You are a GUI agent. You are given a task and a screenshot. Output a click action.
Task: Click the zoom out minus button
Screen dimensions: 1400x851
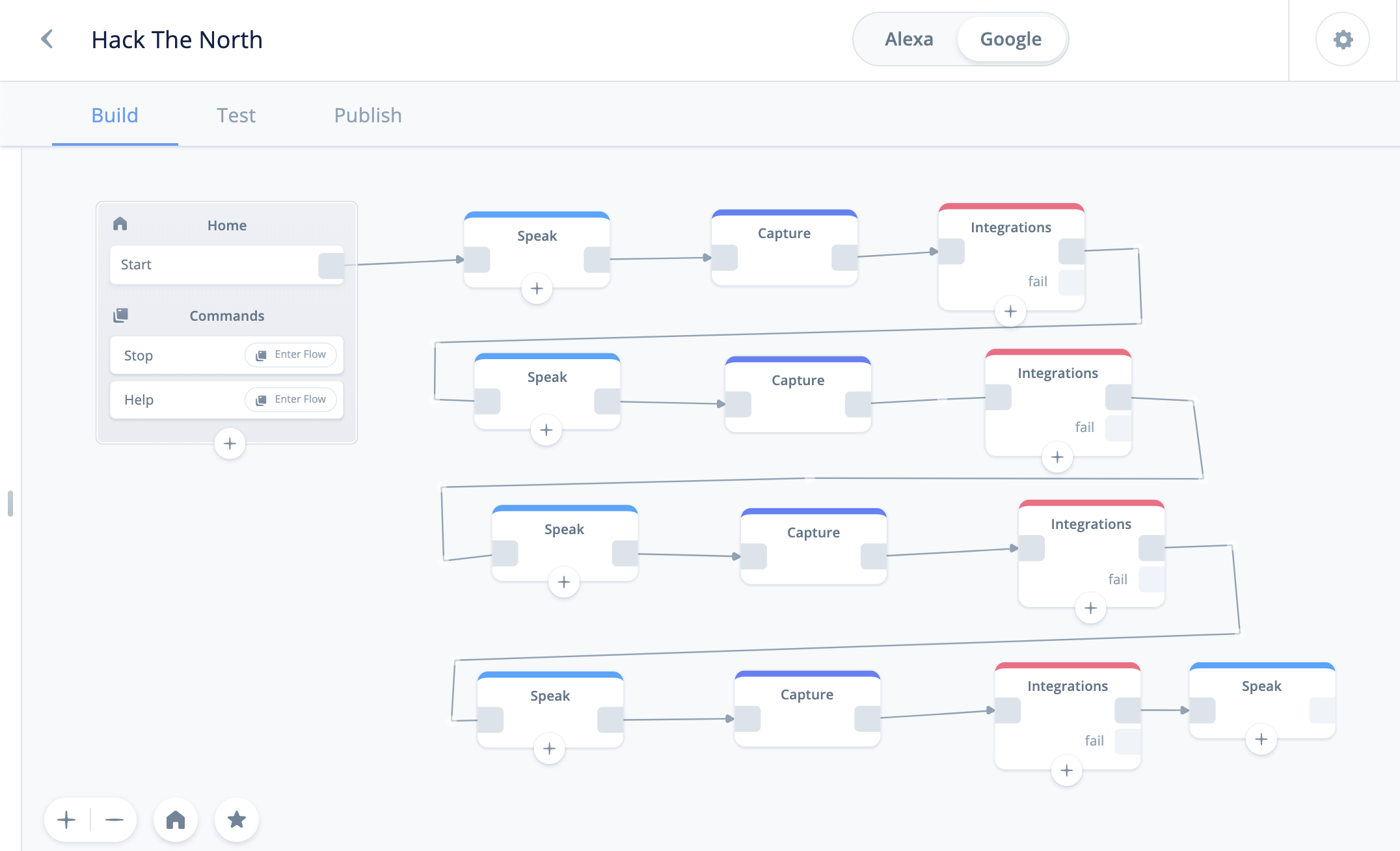(114, 820)
